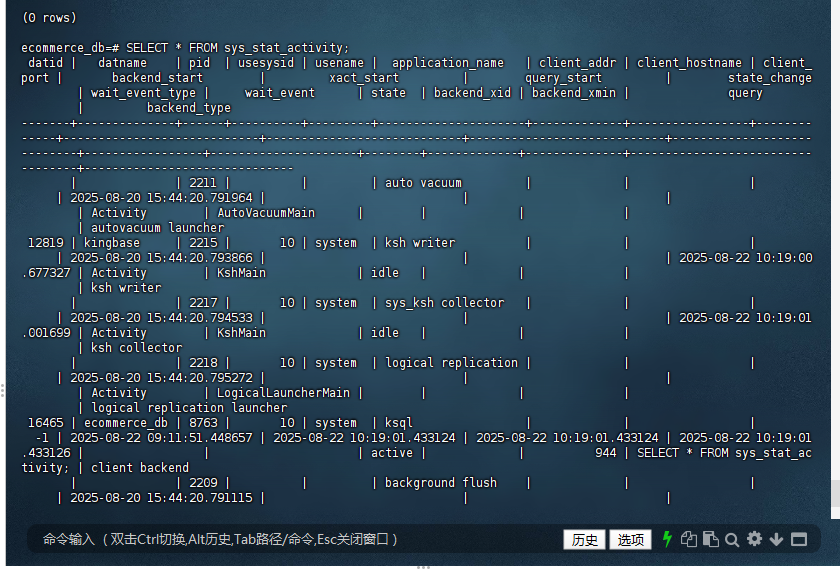Select pid value 2209
The height and width of the screenshot is (569, 840).
[203, 483]
